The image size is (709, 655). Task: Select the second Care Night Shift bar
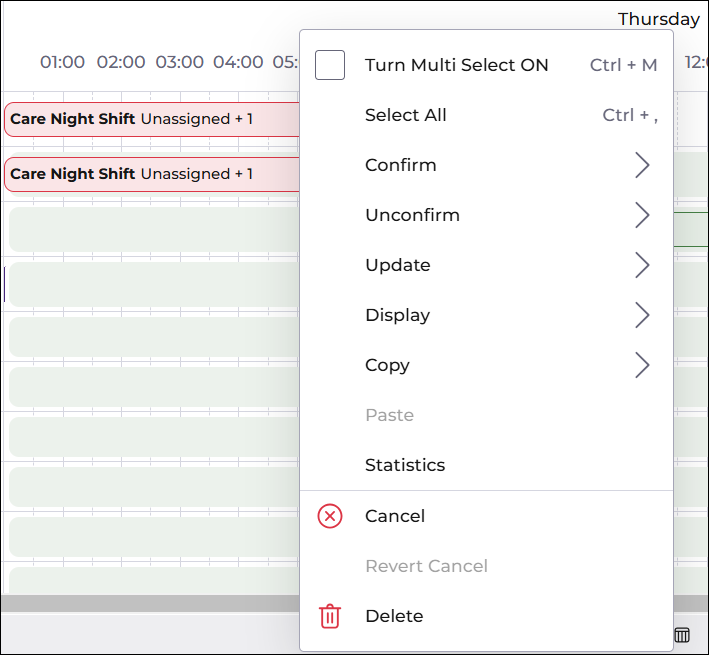click(151, 174)
